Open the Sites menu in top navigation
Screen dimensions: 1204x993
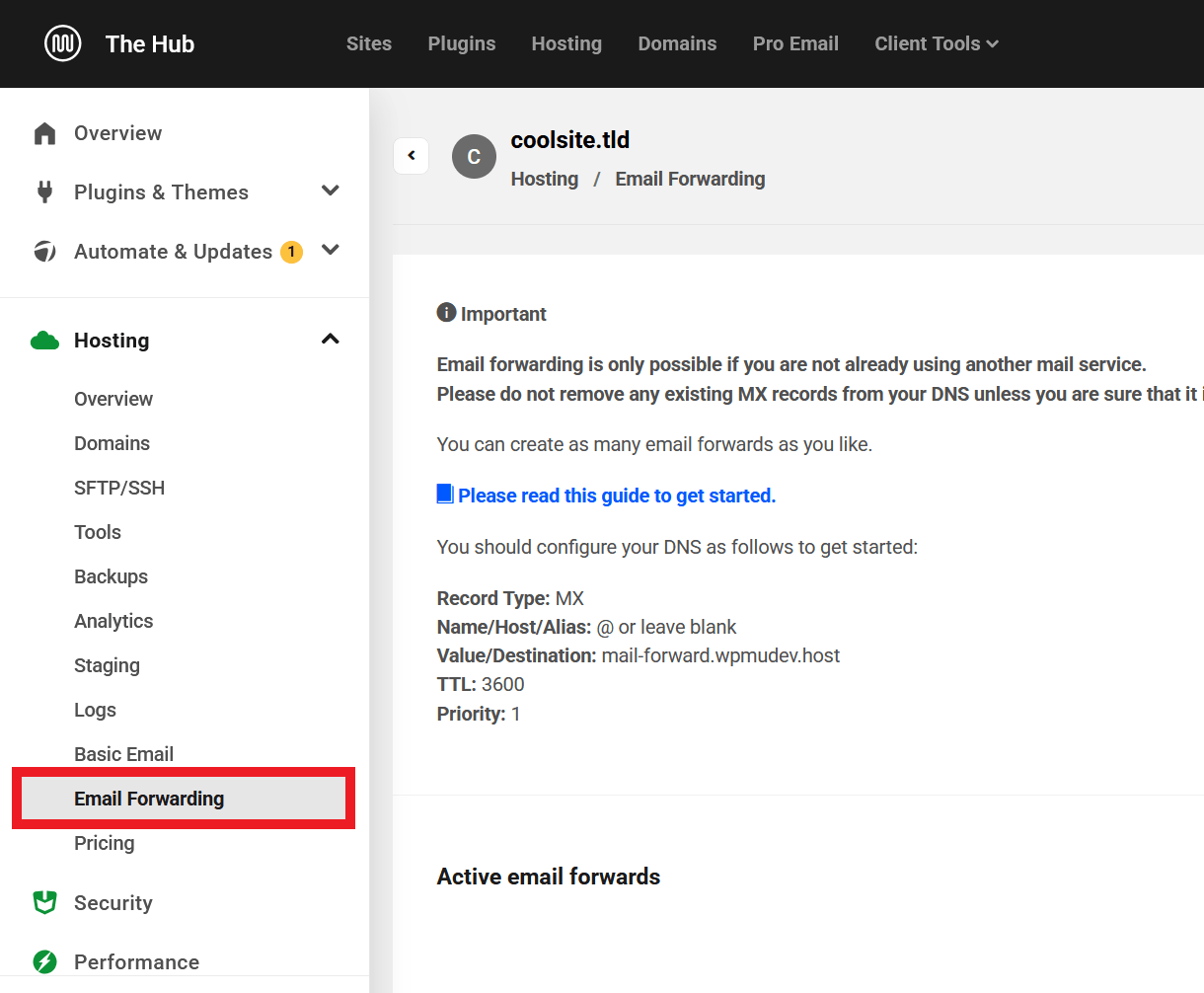click(369, 43)
